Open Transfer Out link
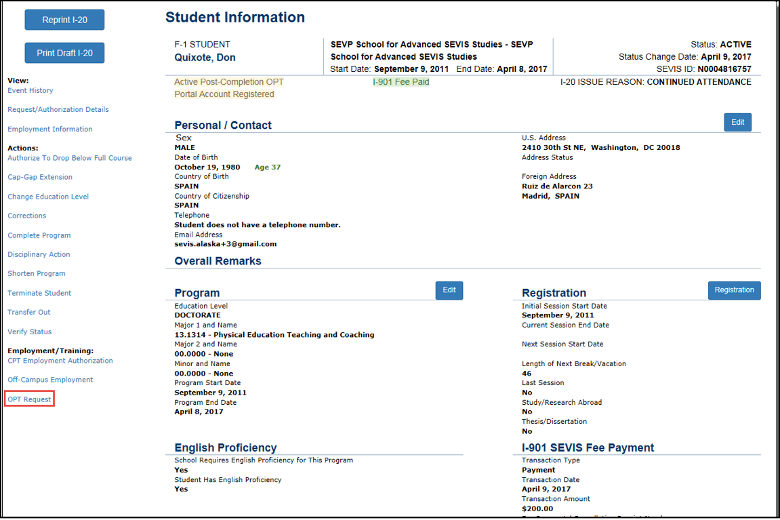 [29, 312]
